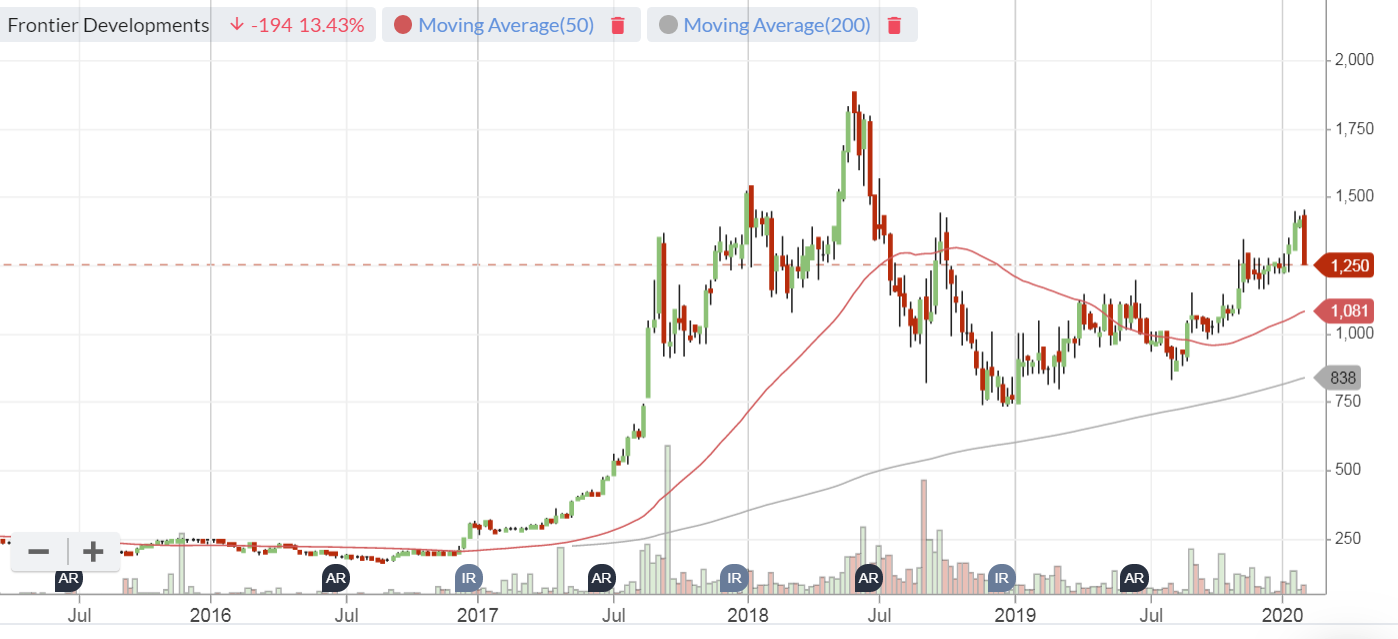Click the 2020 year axis label

[x=1282, y=613]
